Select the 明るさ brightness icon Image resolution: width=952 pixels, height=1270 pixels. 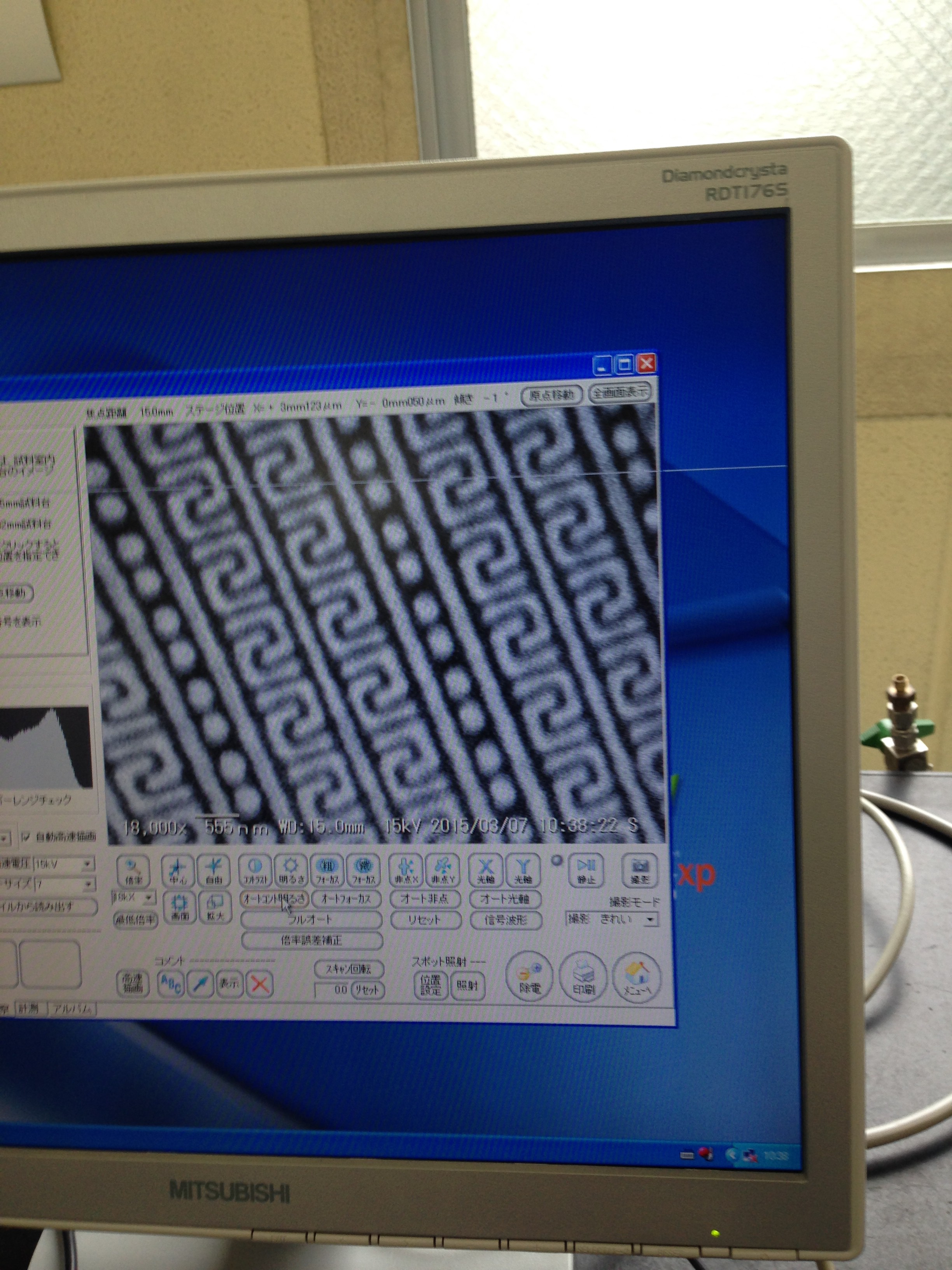(x=291, y=870)
